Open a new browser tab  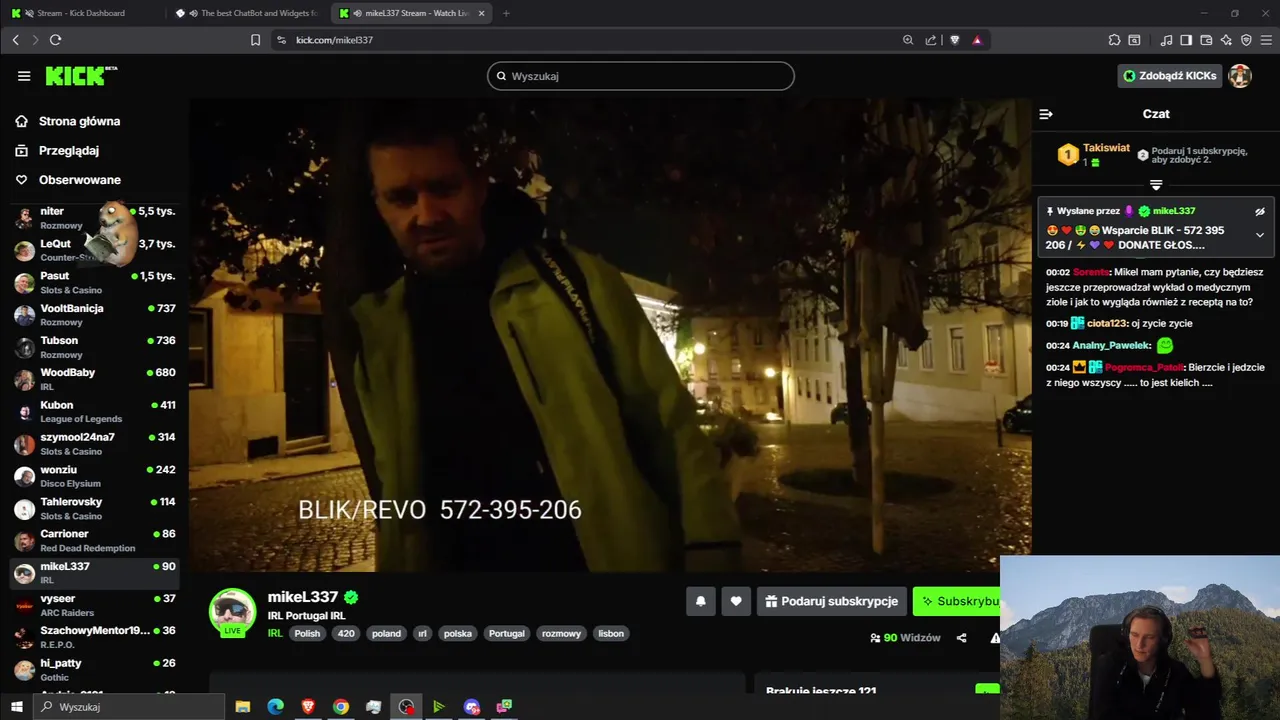pos(506,13)
